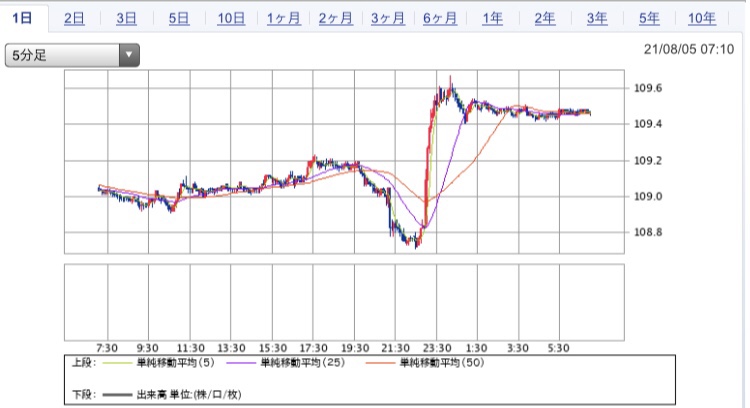Click the 9:30 time axis label
Screen dimensions: 750x408
(148, 348)
